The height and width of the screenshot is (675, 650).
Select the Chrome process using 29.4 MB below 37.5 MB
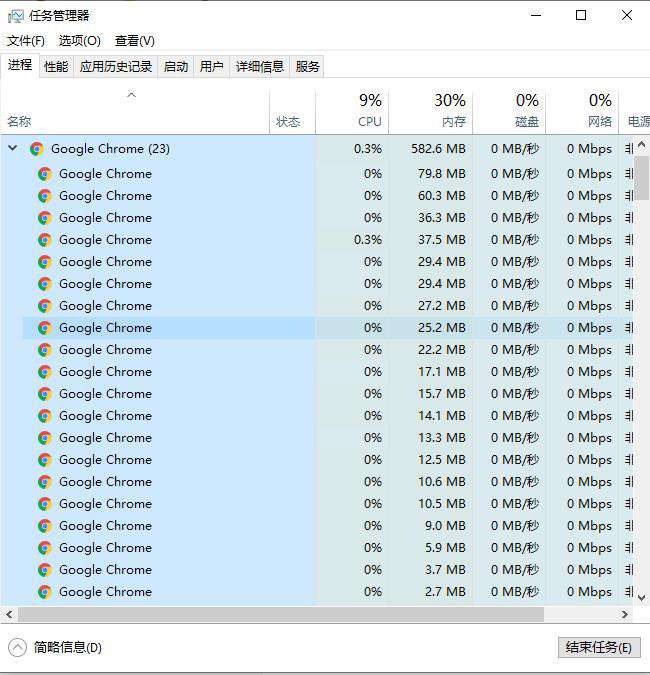click(x=316, y=262)
